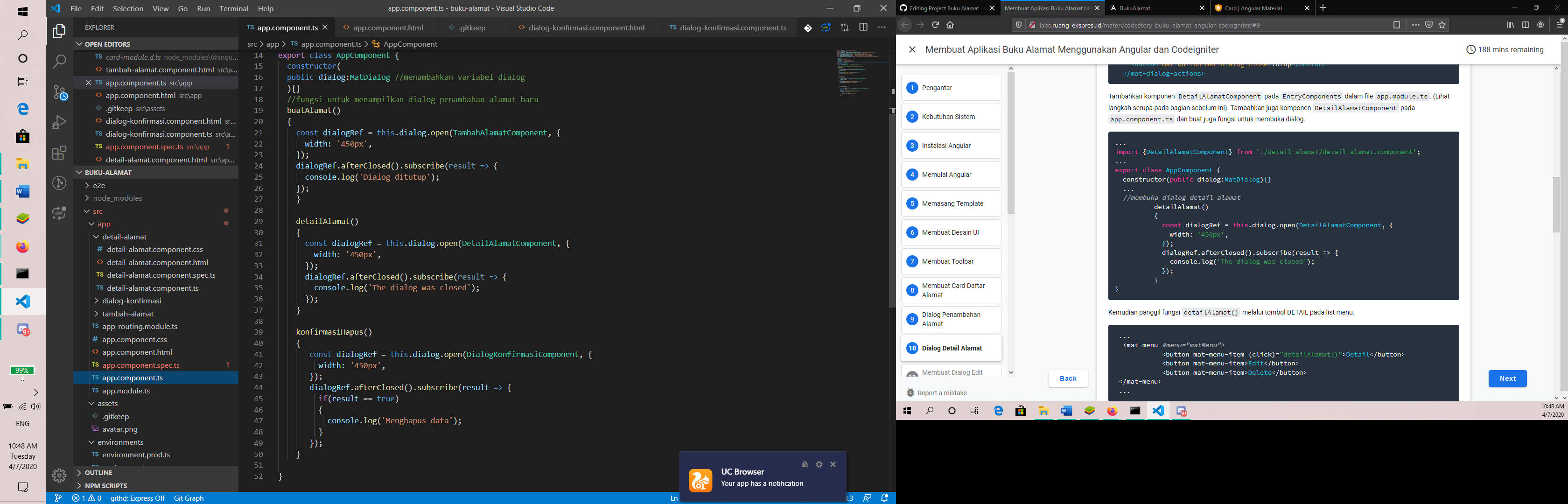The width and height of the screenshot is (1568, 504).
Task: Open the Manage gear in VS Code
Action: click(x=59, y=476)
